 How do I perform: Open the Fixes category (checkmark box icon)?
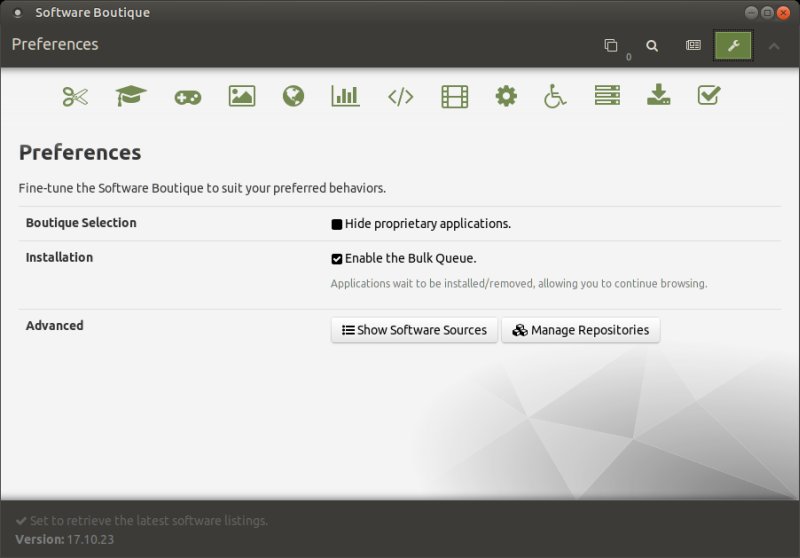(709, 96)
